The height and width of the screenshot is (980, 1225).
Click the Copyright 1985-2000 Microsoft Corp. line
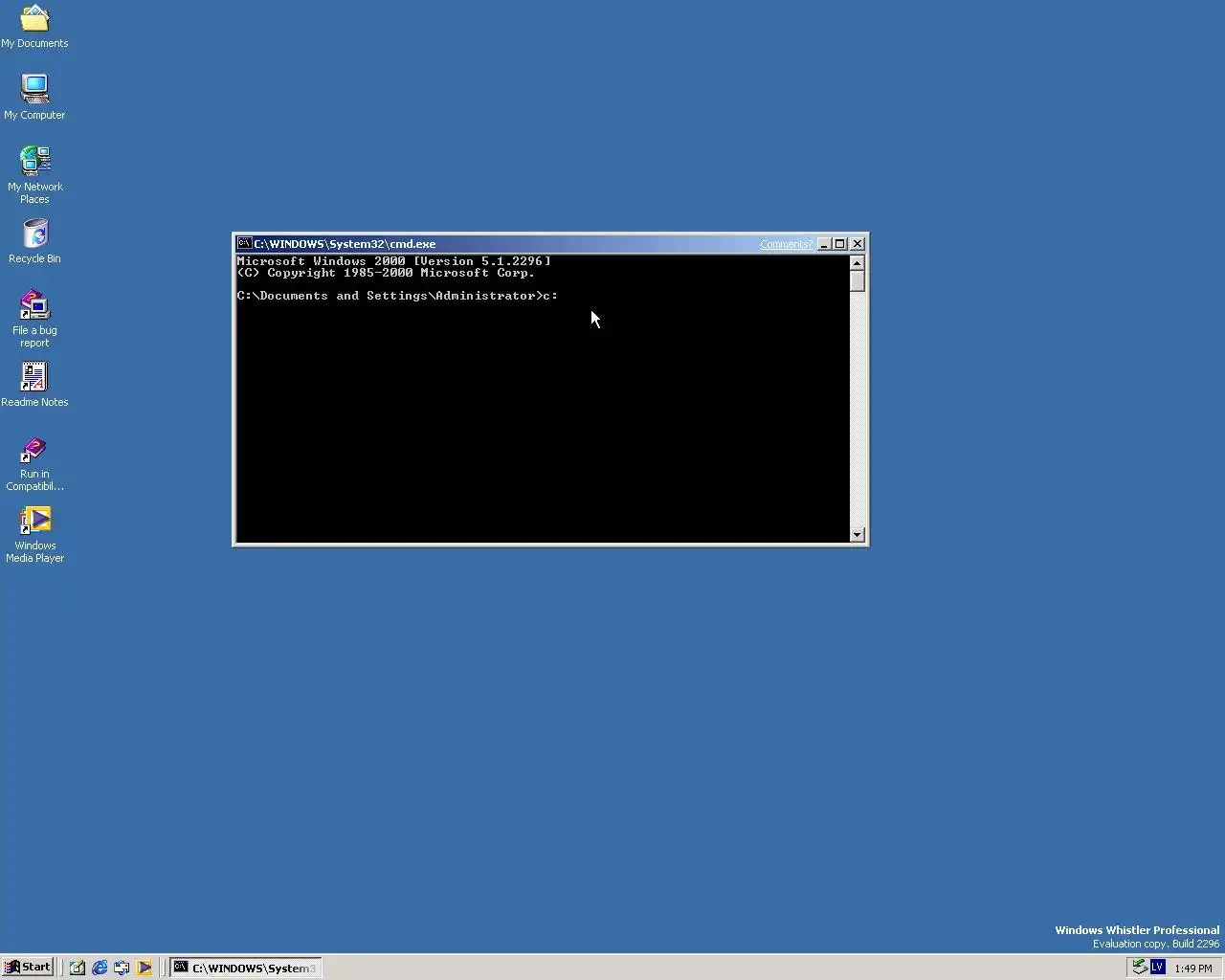pyautogui.click(x=386, y=273)
